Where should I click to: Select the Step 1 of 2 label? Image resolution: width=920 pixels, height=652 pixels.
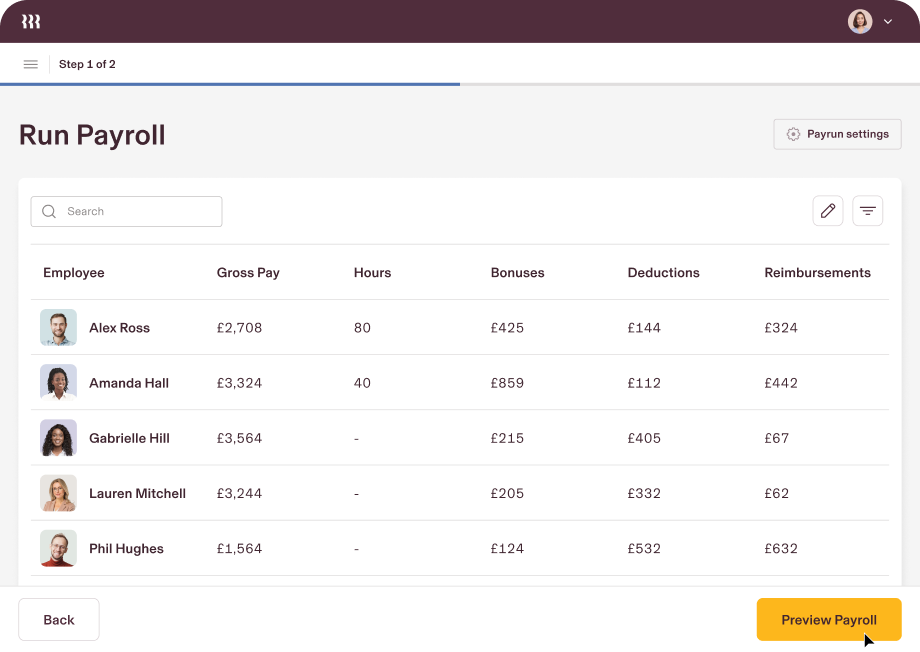point(88,64)
